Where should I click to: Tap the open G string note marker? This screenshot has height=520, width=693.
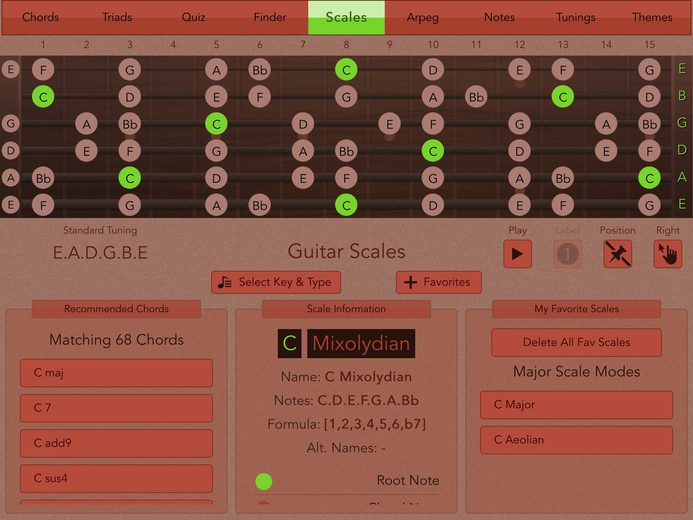tap(11, 123)
